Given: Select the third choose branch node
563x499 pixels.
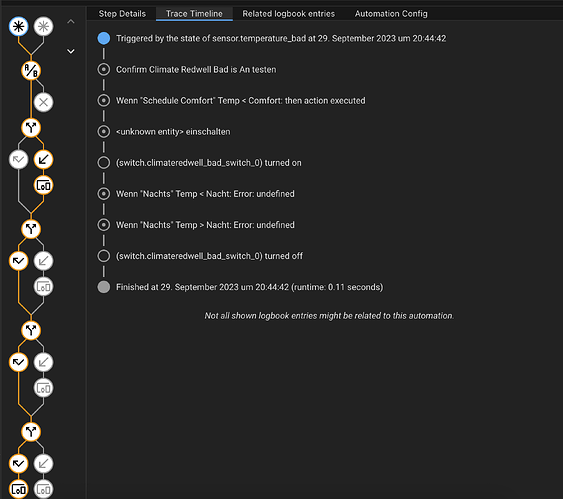Looking at the screenshot, I should point(31,330).
